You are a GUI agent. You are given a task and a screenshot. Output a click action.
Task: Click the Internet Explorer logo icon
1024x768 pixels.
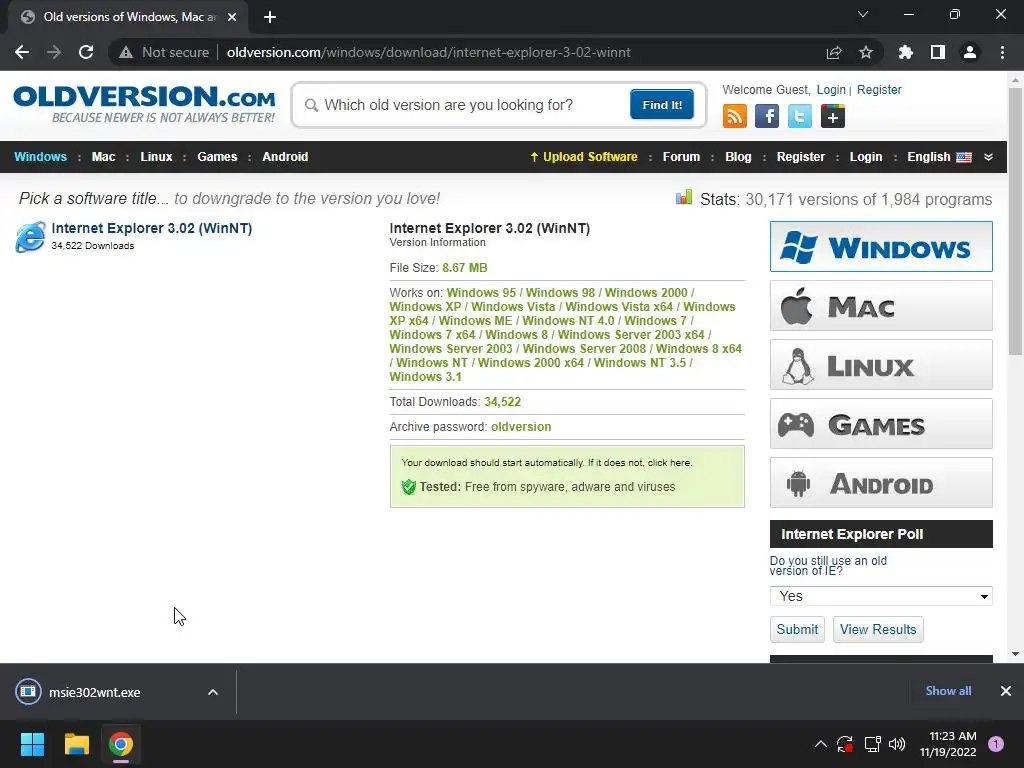[31, 236]
